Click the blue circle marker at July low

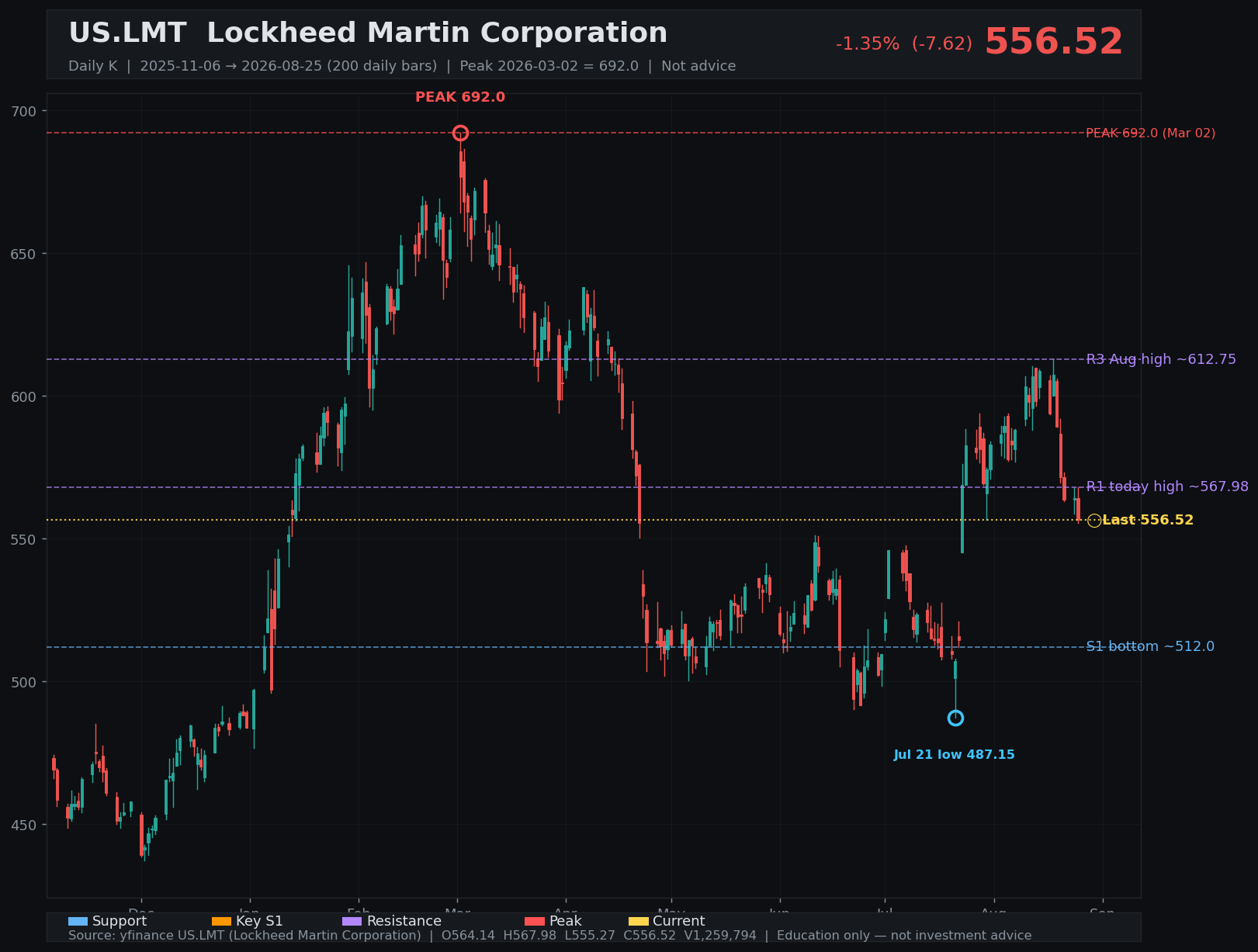pos(956,718)
